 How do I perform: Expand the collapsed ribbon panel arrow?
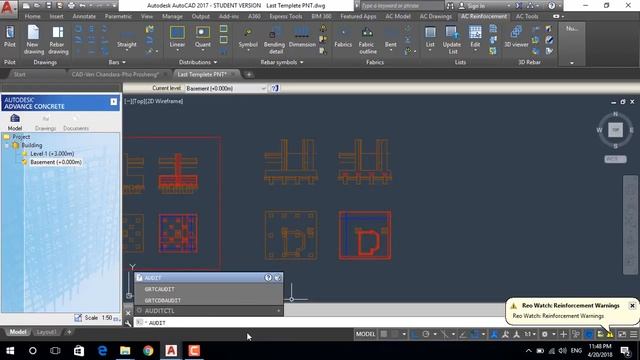[x=571, y=63]
